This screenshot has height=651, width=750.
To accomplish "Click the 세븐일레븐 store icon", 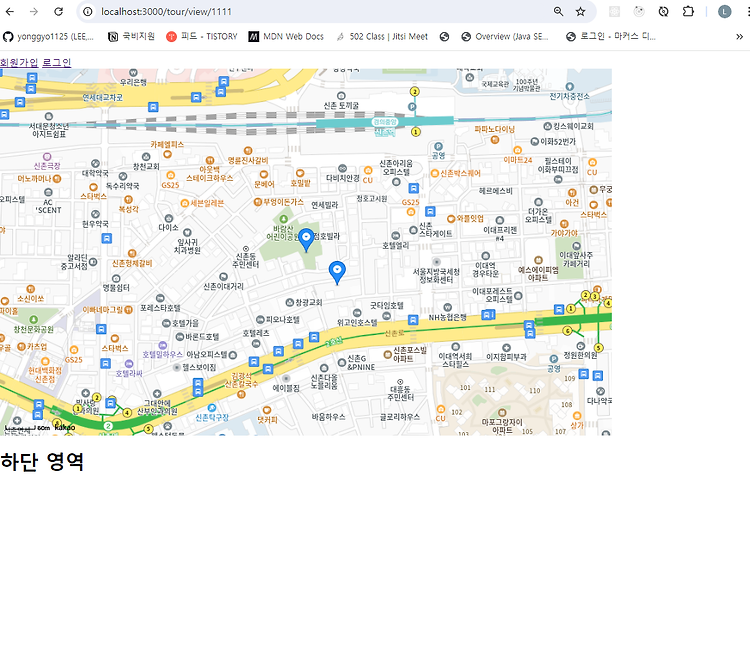I will coord(185,203).
